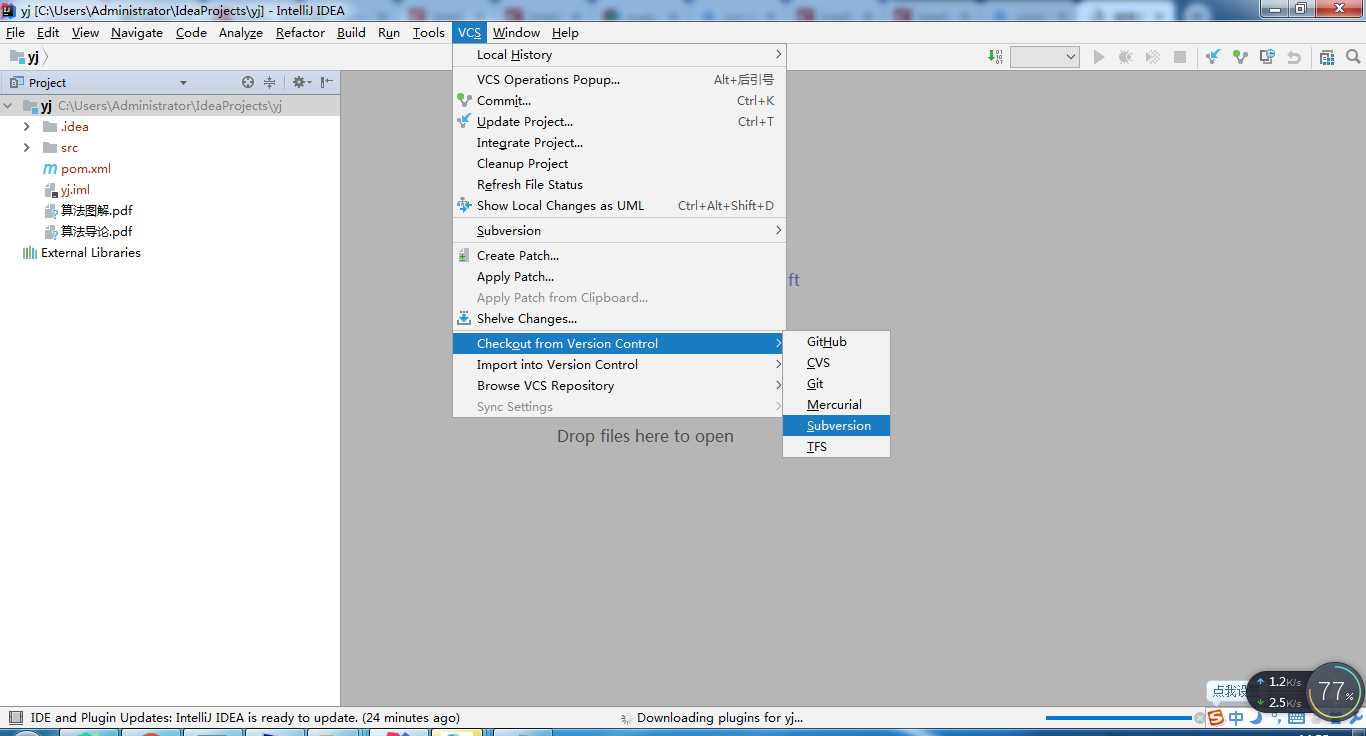Close the open VCS menu
The width and height of the screenshot is (1366, 736).
pyautogui.click(x=470, y=32)
